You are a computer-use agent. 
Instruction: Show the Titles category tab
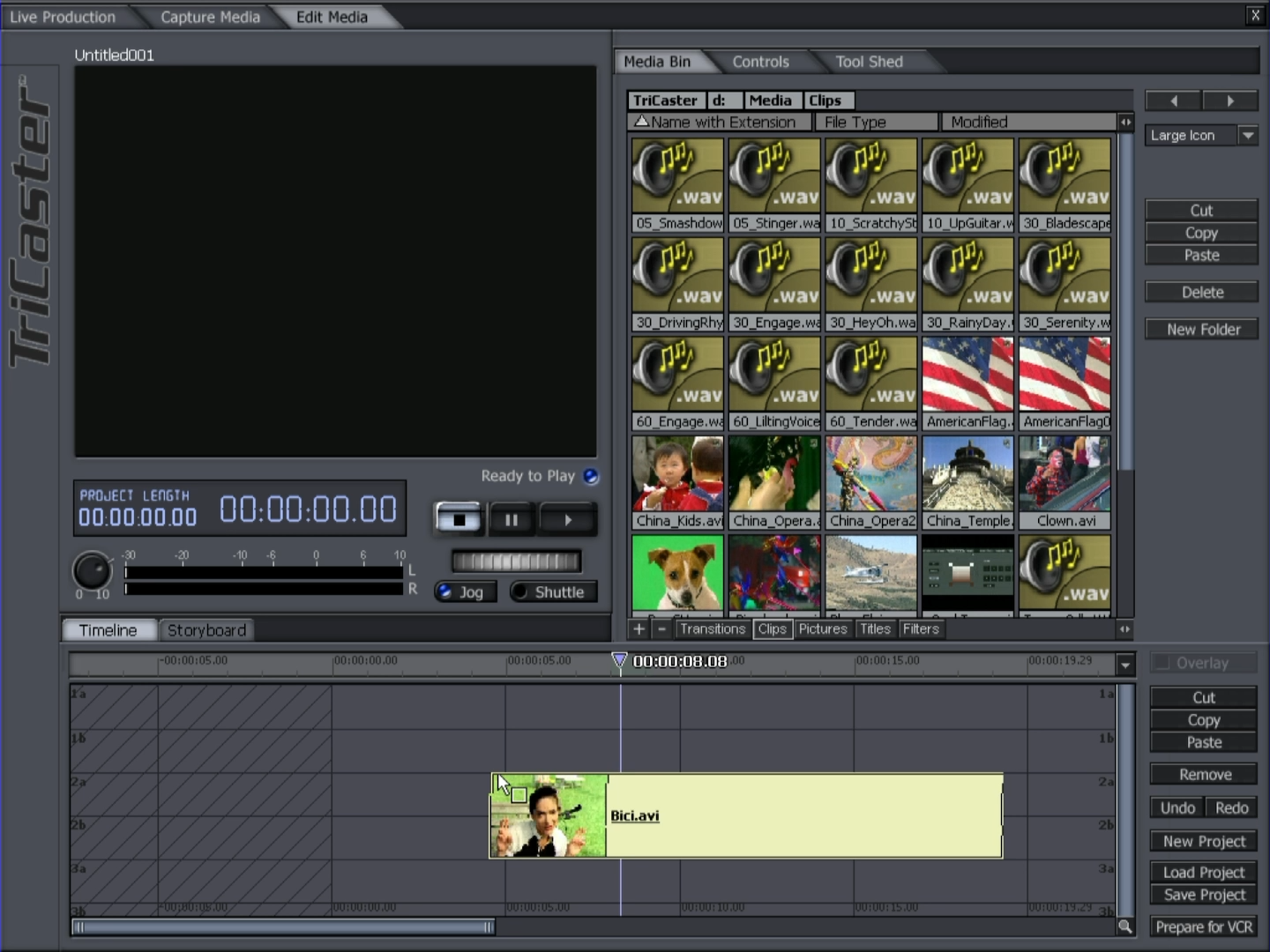(875, 628)
